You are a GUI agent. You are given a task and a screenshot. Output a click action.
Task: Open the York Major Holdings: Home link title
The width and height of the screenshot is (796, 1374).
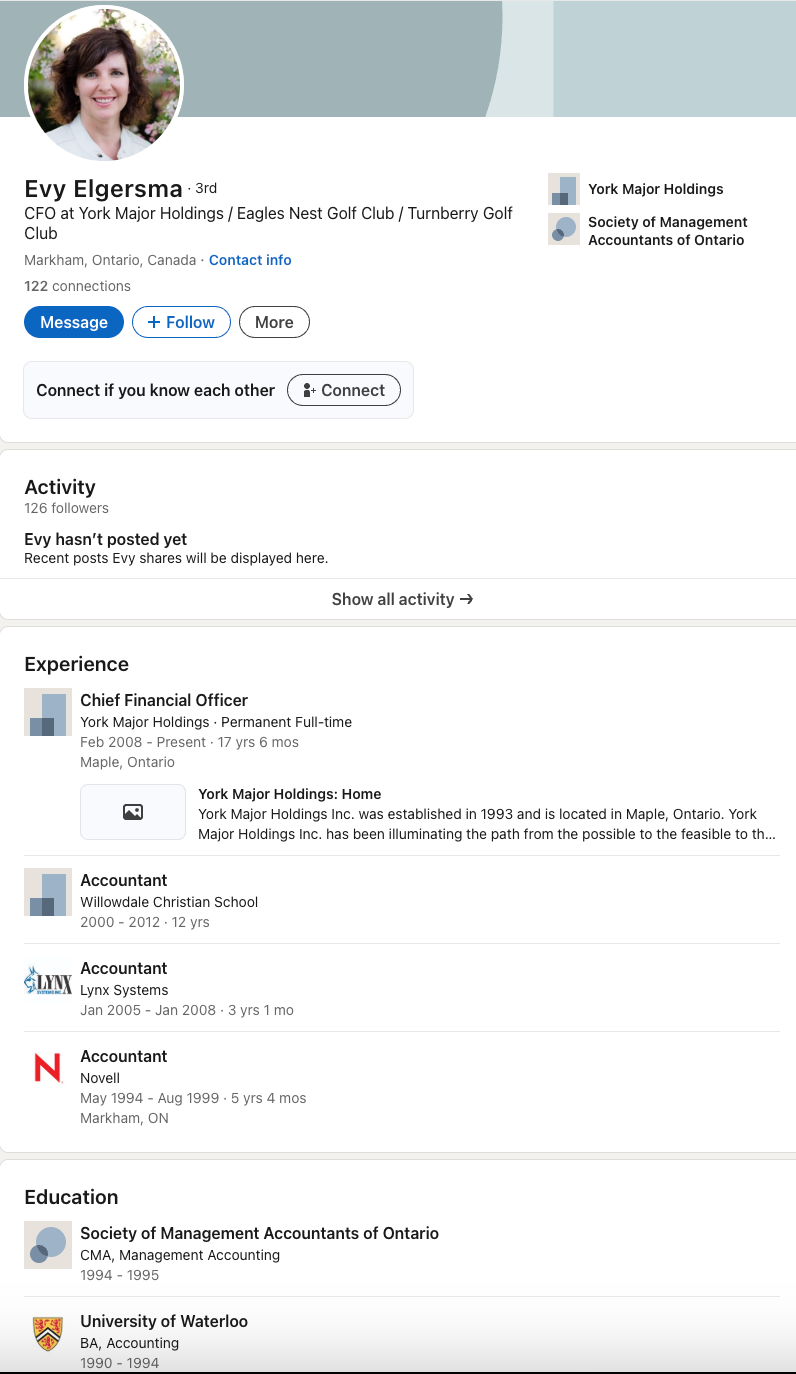pos(289,794)
